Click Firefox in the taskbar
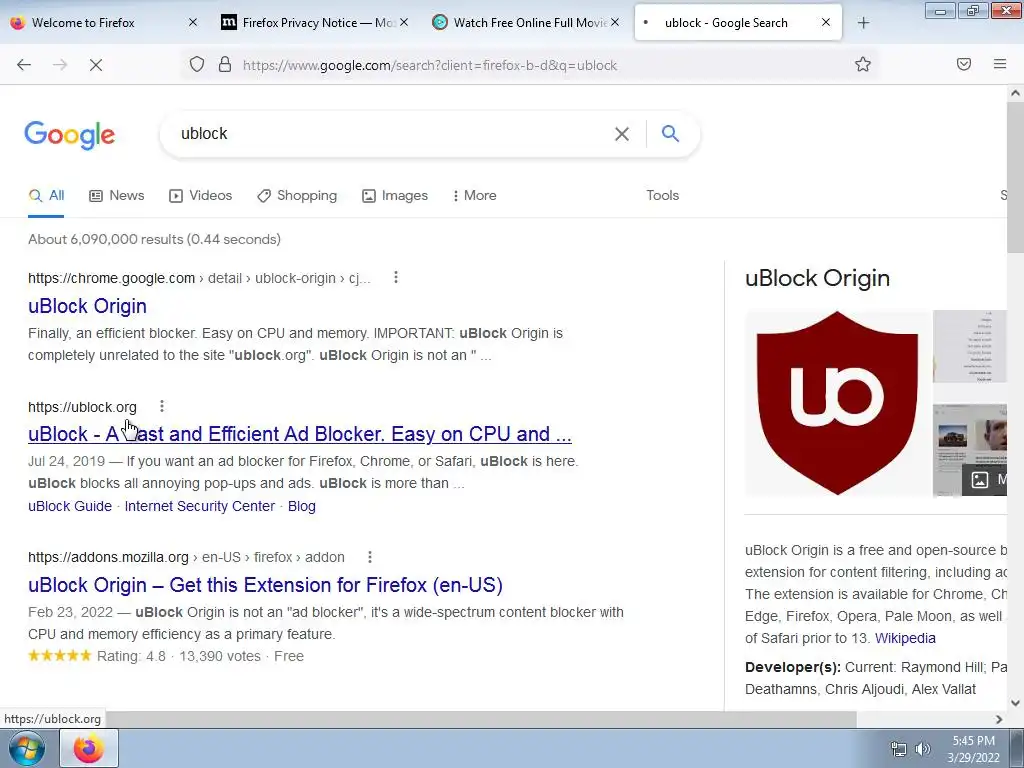This screenshot has height=768, width=1024. 89,749
